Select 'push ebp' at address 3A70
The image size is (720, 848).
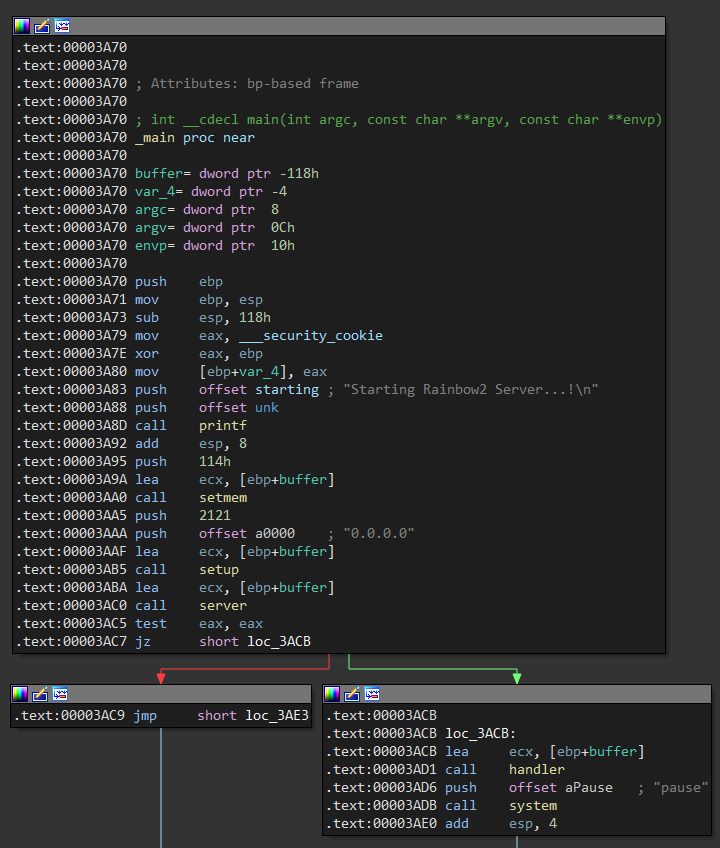tap(179, 282)
